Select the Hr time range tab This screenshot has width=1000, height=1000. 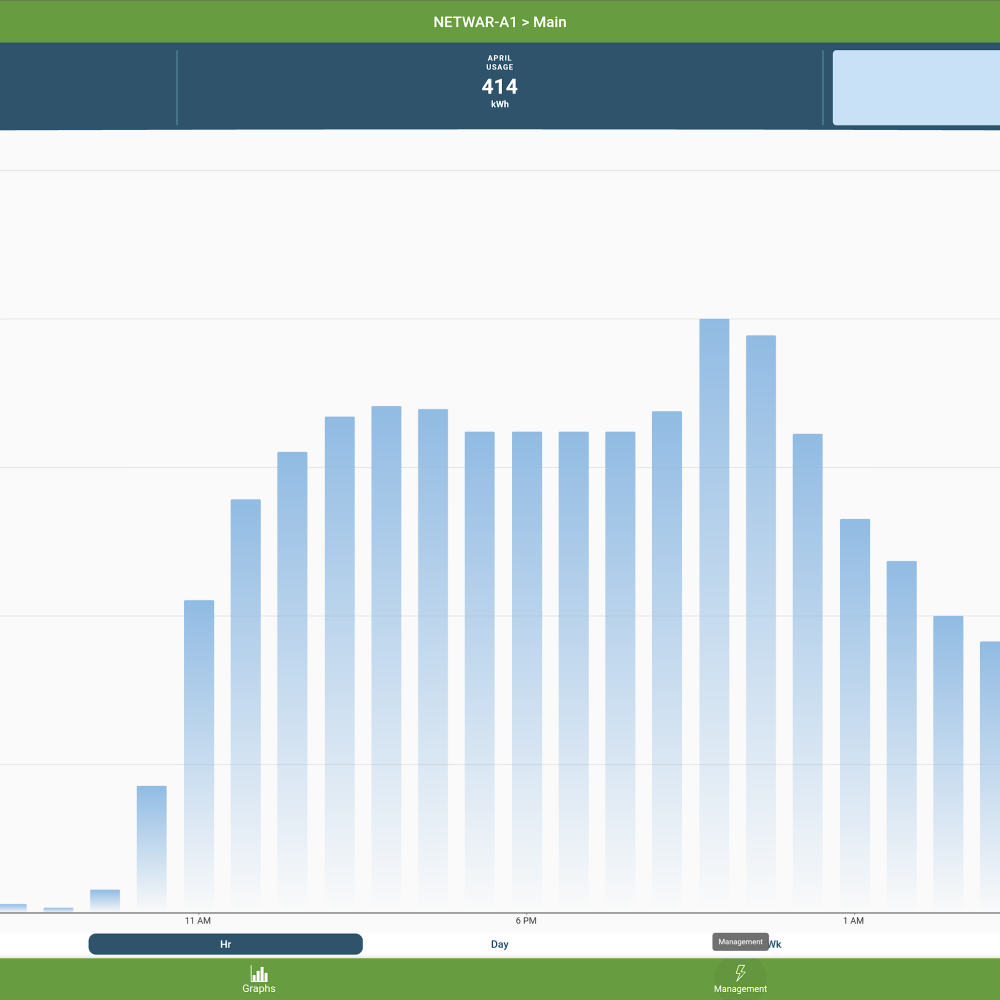225,944
